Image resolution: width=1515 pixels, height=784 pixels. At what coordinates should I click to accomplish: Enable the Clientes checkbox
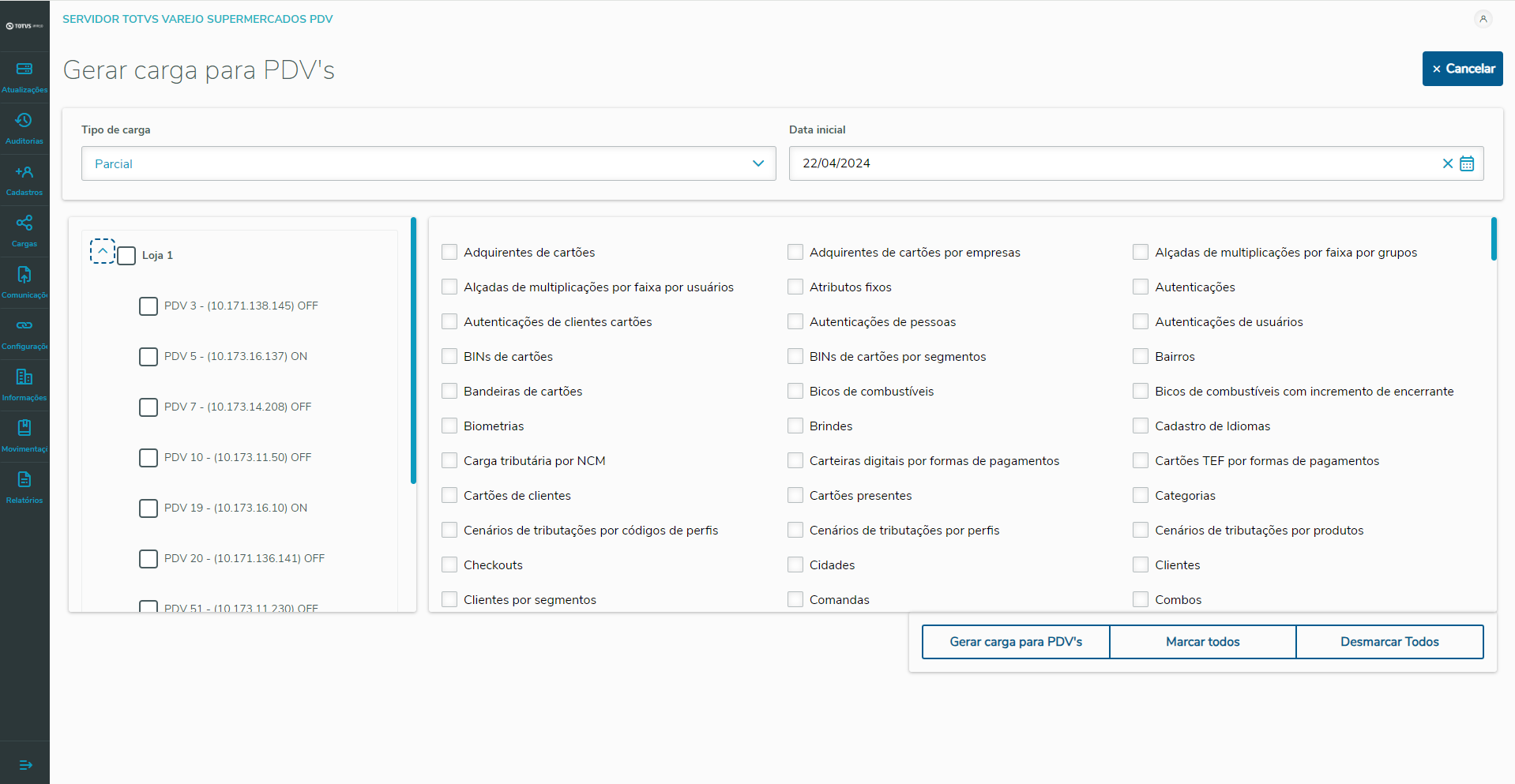[x=1141, y=565]
